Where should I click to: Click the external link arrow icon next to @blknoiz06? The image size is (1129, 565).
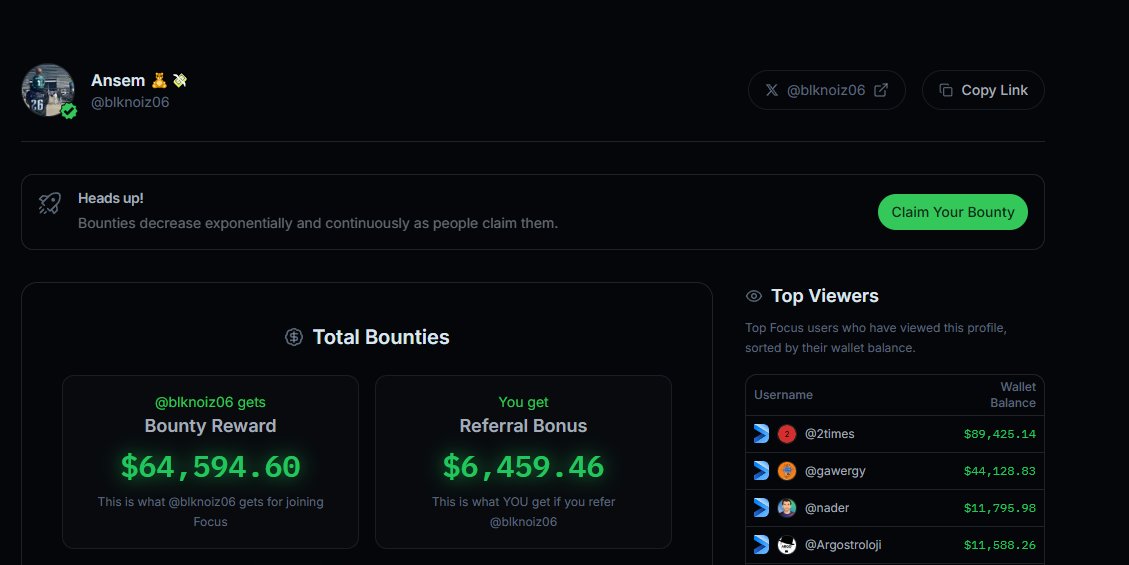[x=881, y=90]
